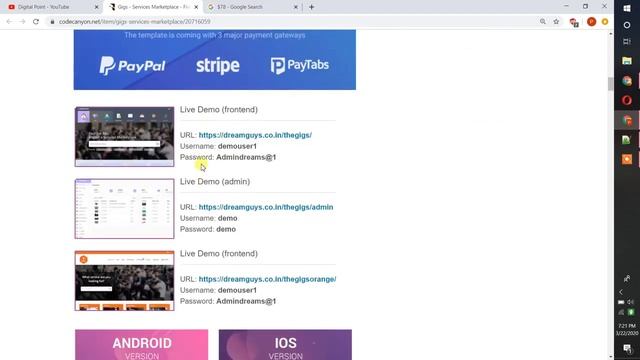Open the green document app on taskbar
Viewport: 640px width, 360px height.
pyautogui.click(x=627, y=140)
